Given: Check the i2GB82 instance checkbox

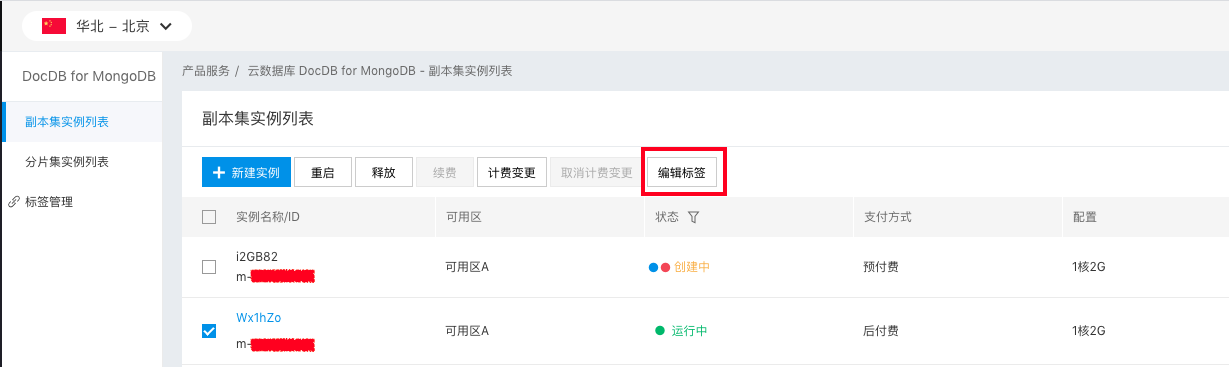Looking at the screenshot, I should (x=209, y=267).
